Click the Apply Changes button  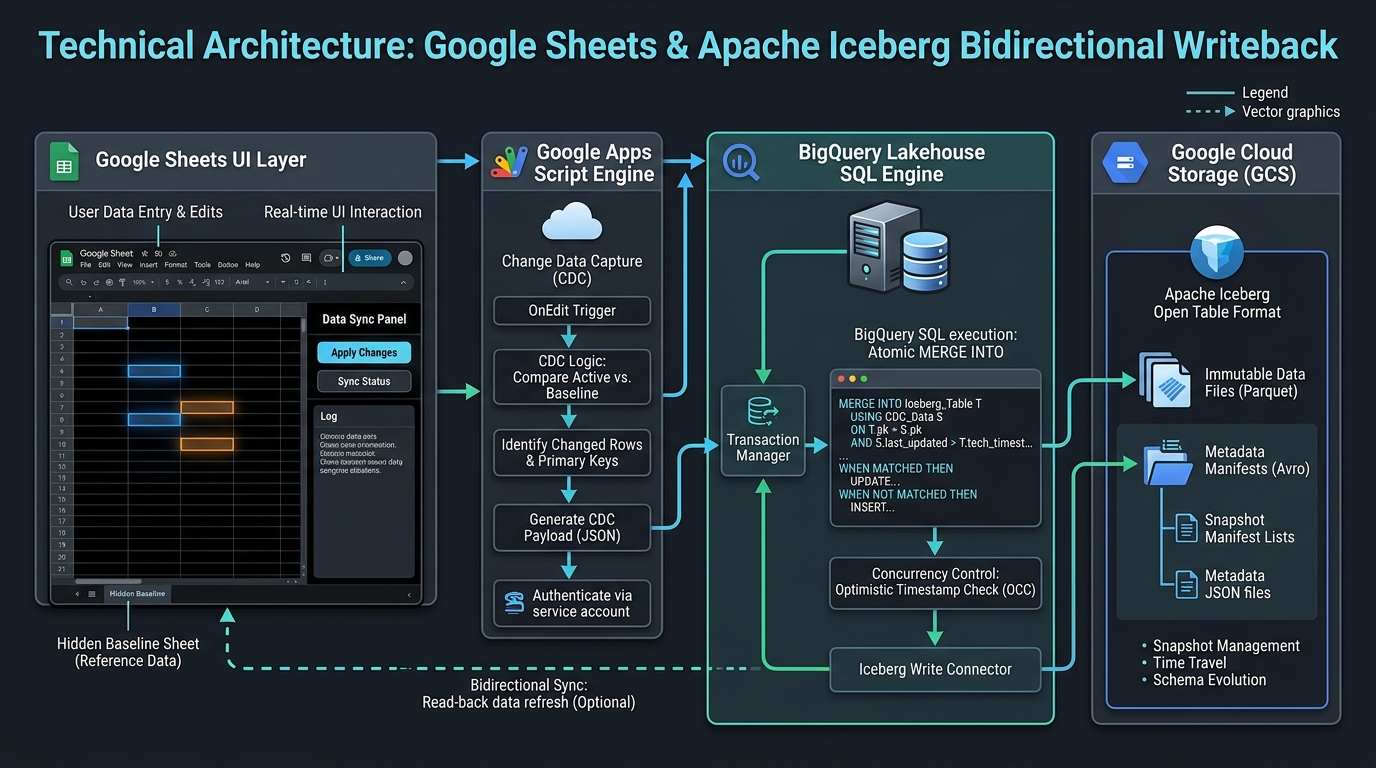364,352
